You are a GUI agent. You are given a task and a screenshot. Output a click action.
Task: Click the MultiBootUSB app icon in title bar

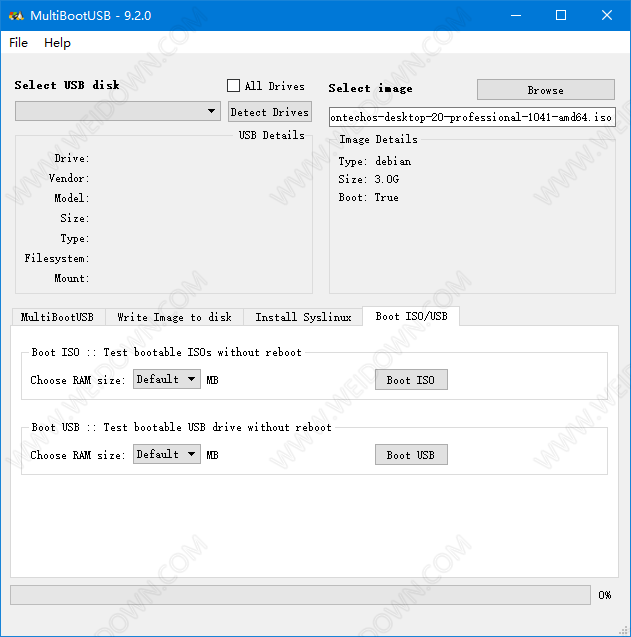coord(16,15)
